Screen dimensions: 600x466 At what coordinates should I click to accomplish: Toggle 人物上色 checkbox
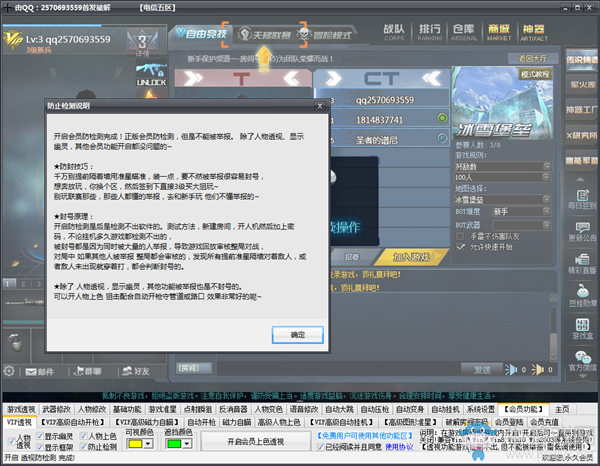coord(83,436)
